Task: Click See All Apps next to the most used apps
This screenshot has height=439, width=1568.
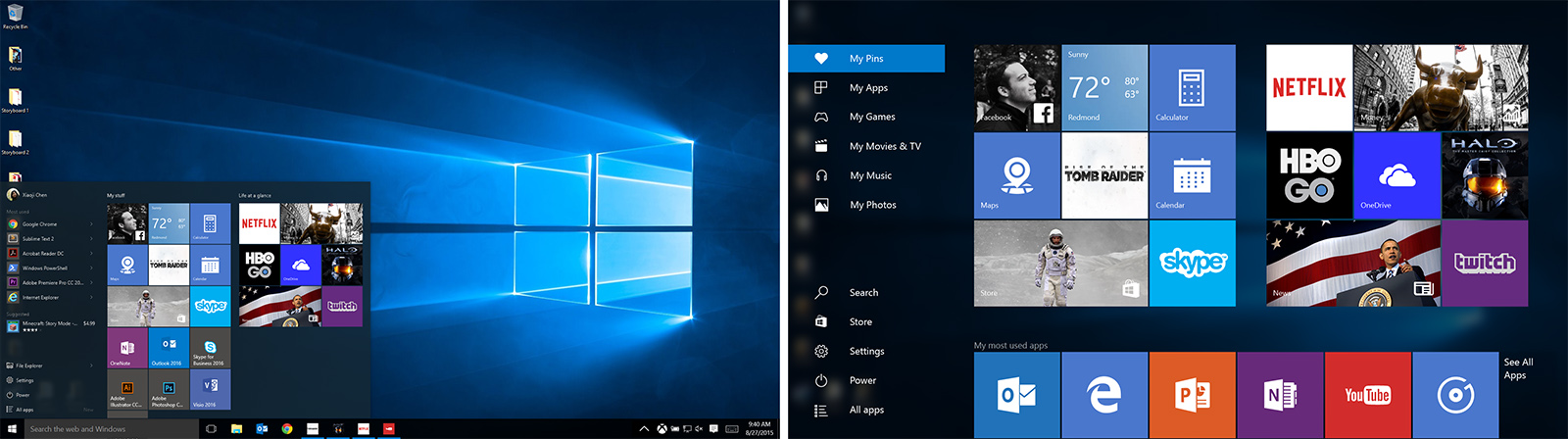Action: (1518, 368)
